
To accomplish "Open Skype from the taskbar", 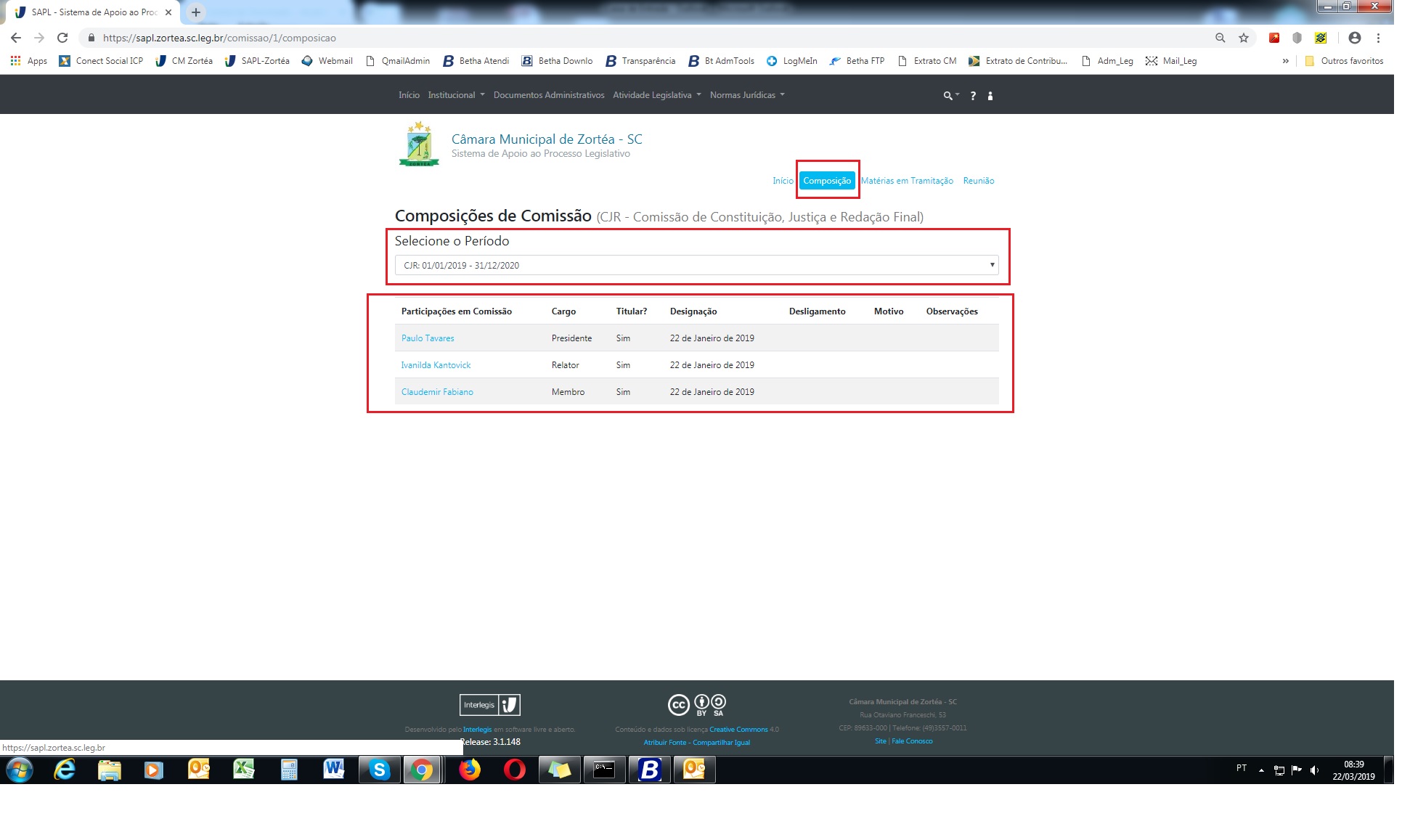I will coord(379,770).
